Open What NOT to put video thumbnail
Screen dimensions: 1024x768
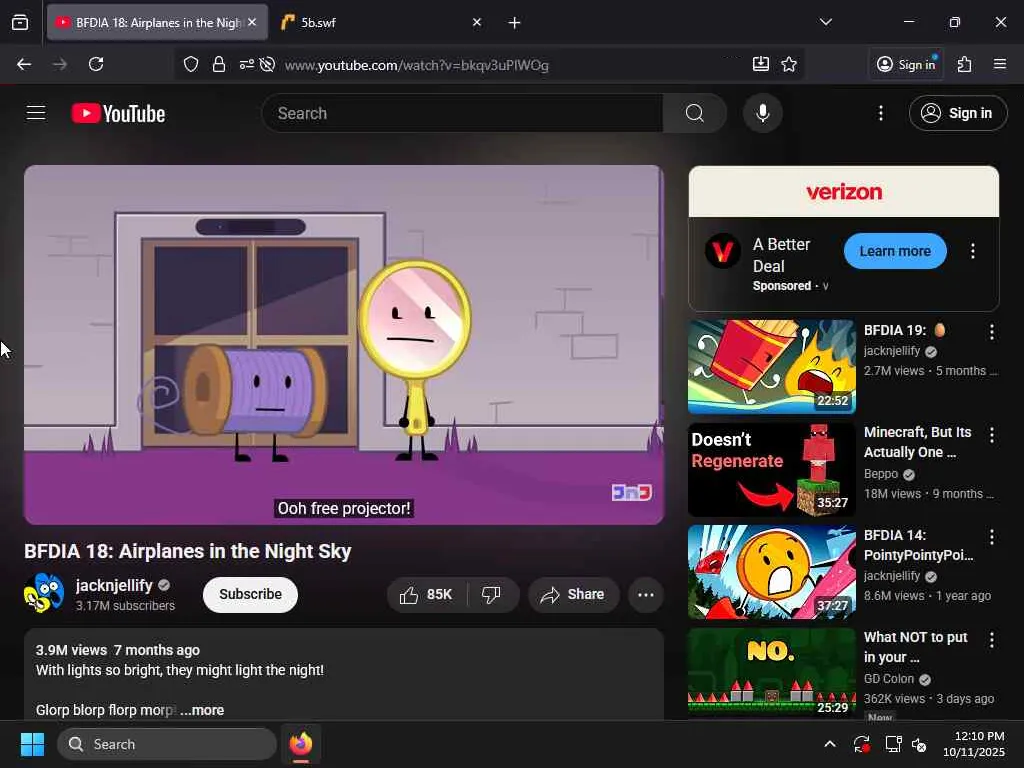(x=772, y=673)
